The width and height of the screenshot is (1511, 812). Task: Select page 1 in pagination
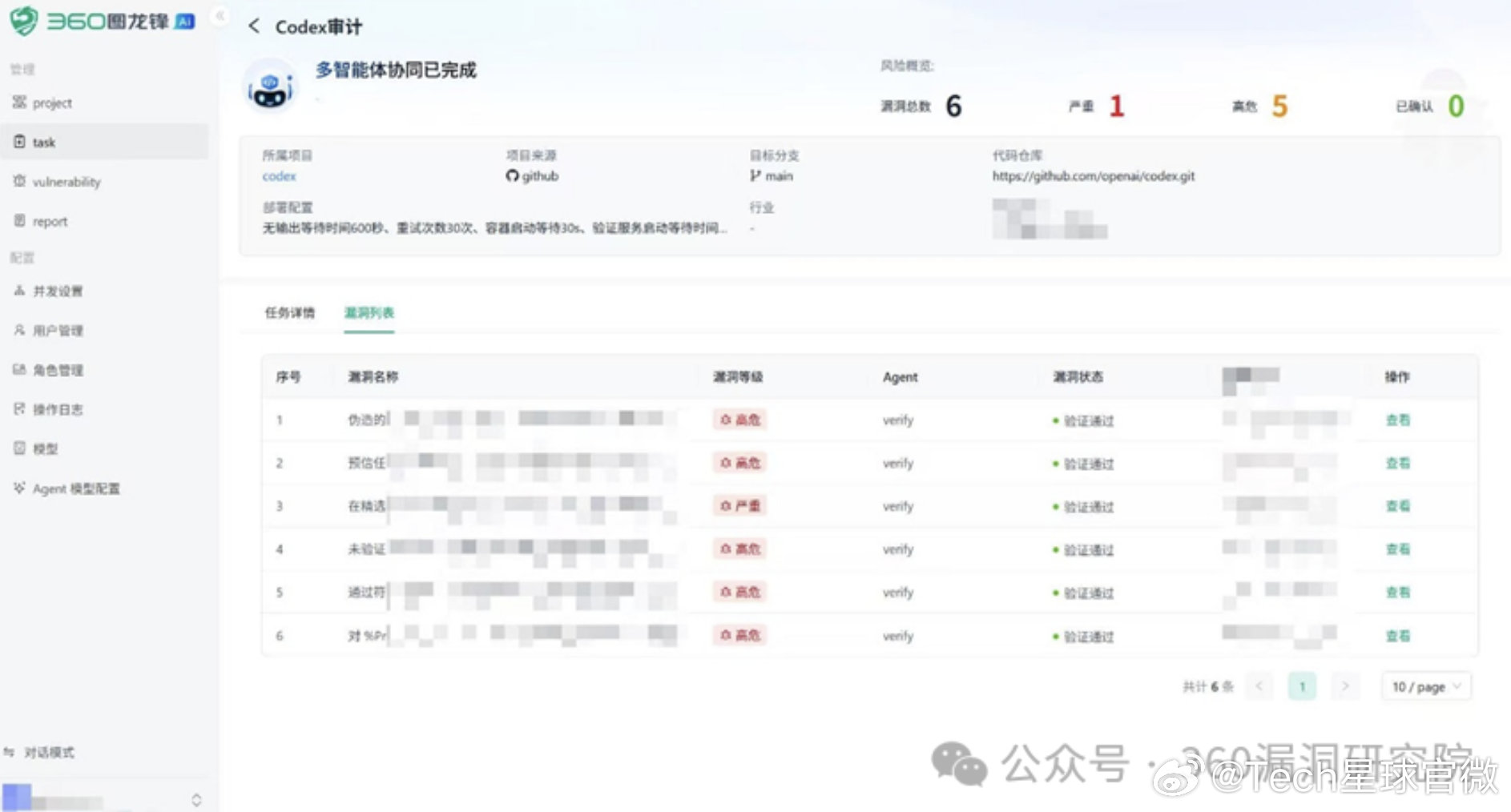1302,686
